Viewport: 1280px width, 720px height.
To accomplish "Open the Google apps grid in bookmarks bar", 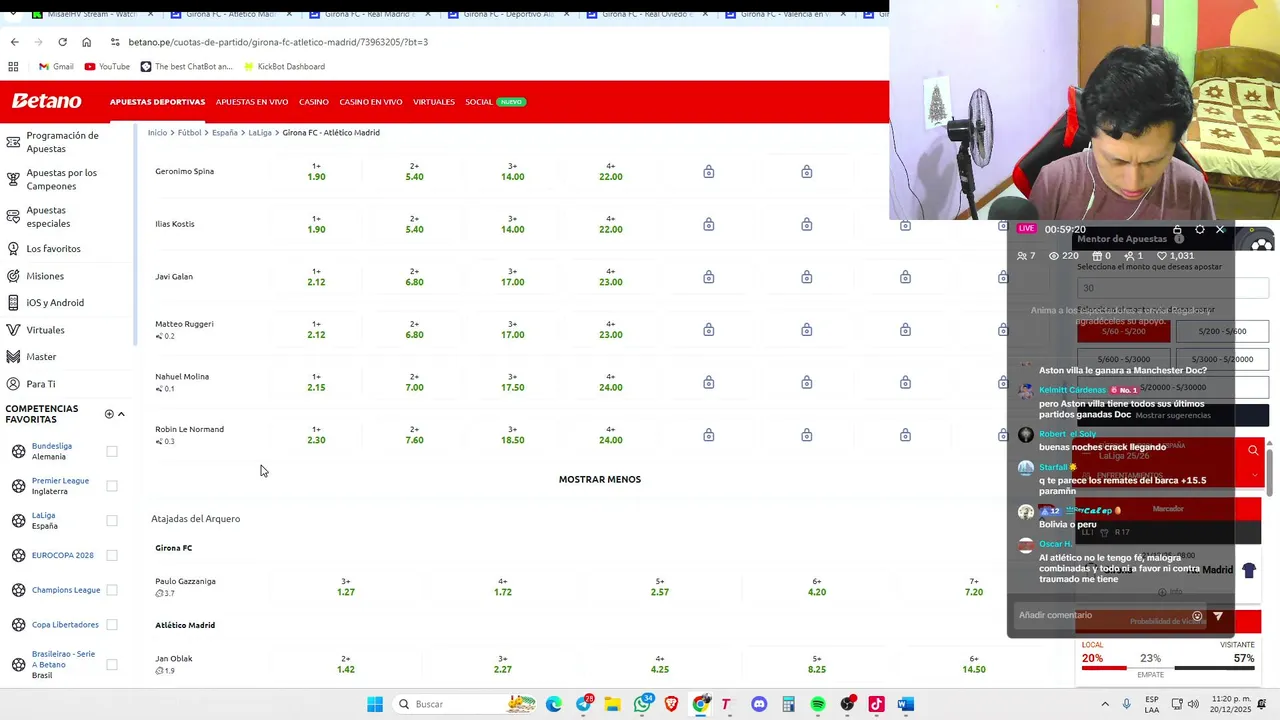I will (x=13, y=67).
